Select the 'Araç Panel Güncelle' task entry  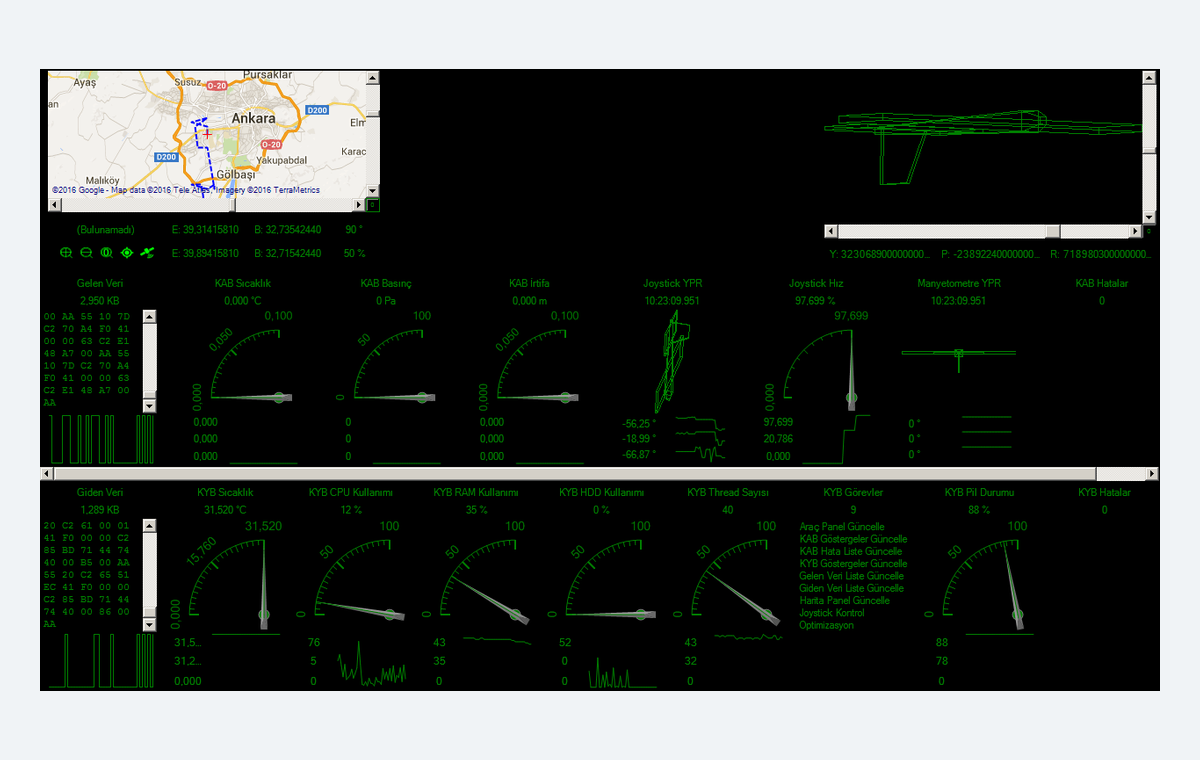[842, 527]
